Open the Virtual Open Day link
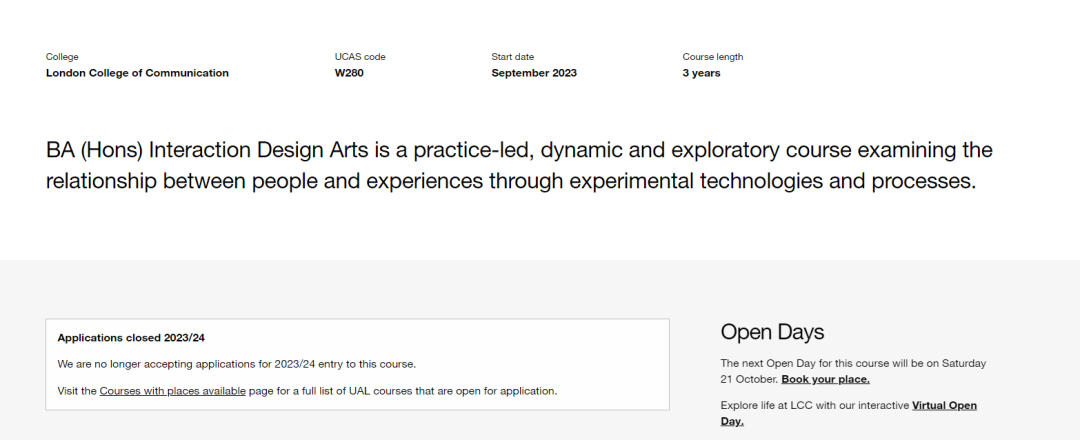This screenshot has height=440, width=1080. pos(944,406)
